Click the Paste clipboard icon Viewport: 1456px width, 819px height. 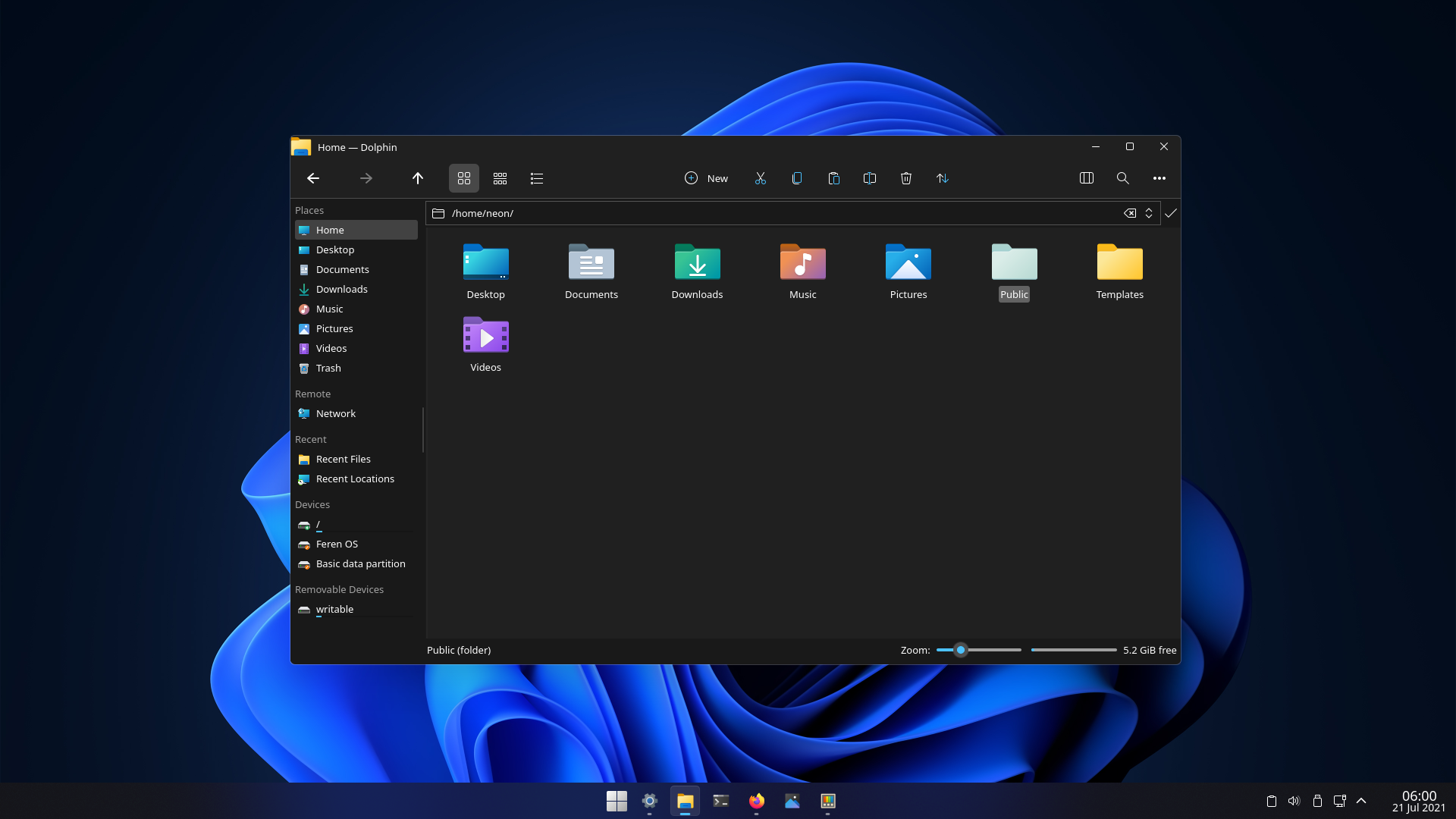point(833,178)
